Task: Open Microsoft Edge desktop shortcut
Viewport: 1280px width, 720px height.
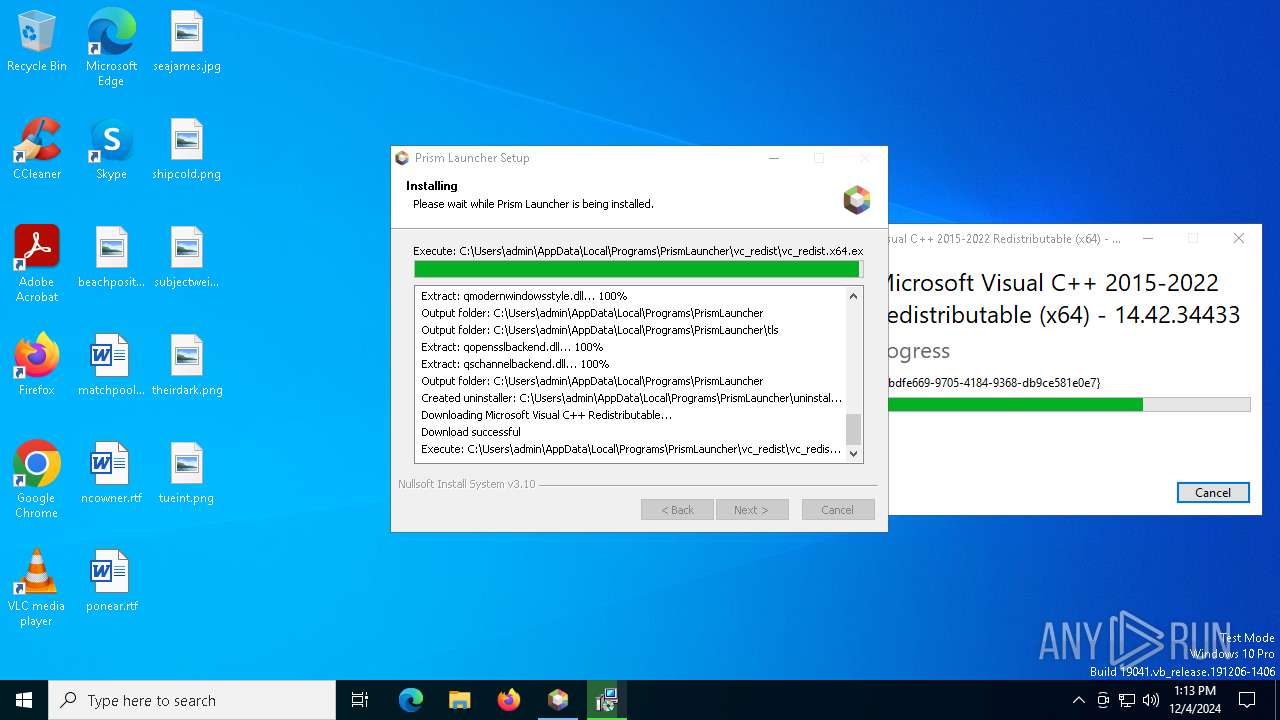Action: 111,47
